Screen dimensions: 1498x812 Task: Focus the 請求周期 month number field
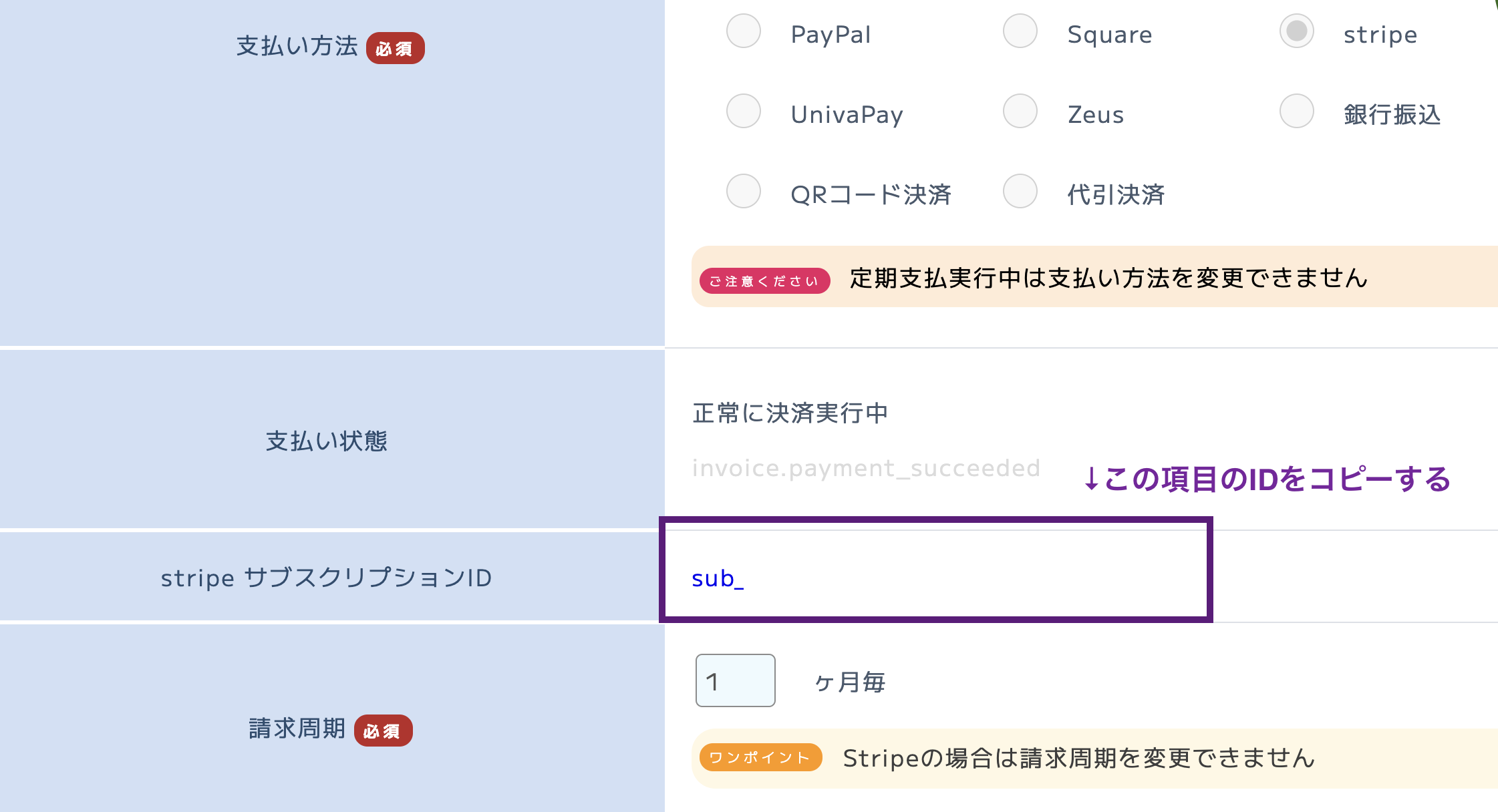click(736, 680)
